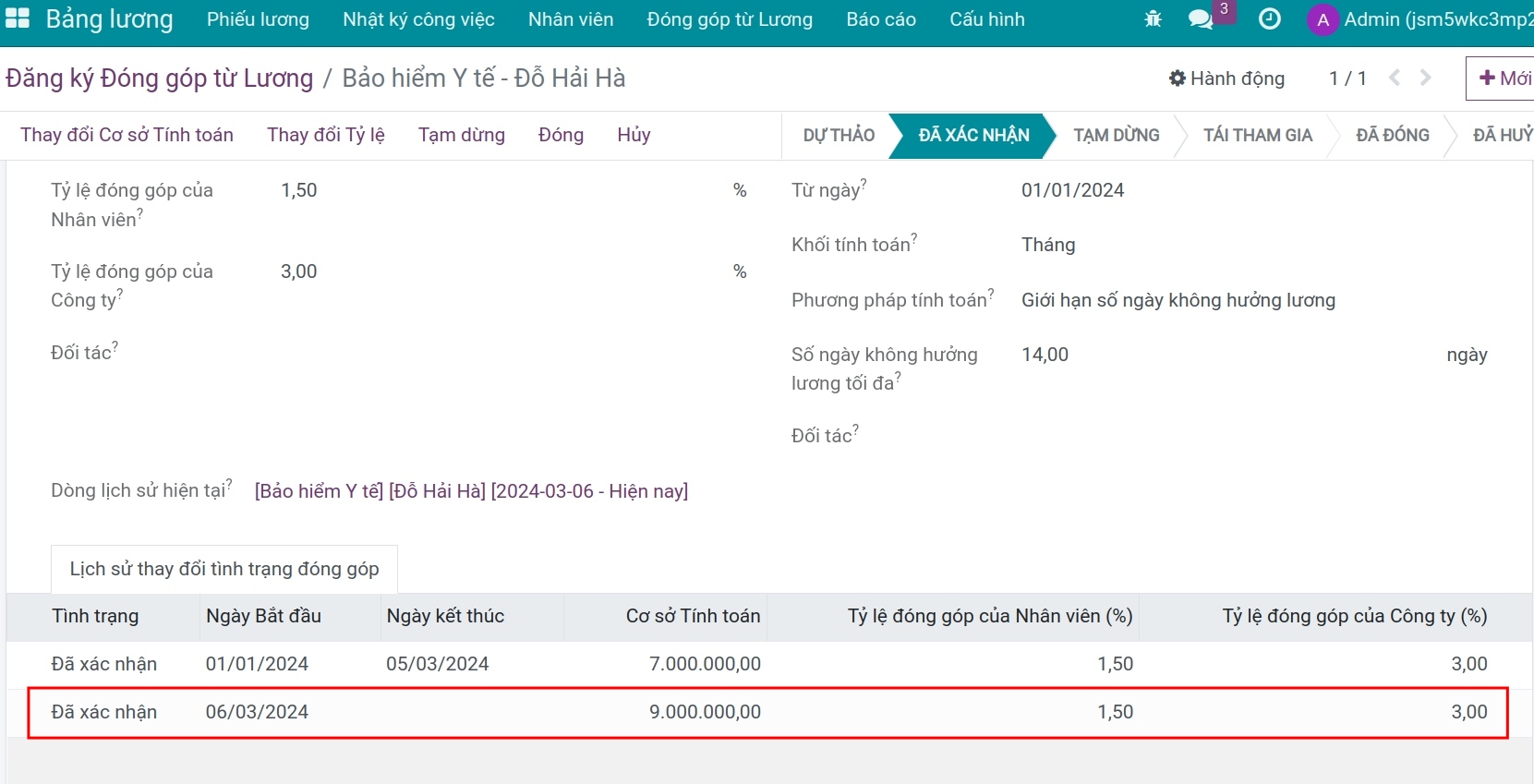Screen dimensions: 1534x784
Task: Open the Hành động gear menu
Action: tap(1226, 78)
